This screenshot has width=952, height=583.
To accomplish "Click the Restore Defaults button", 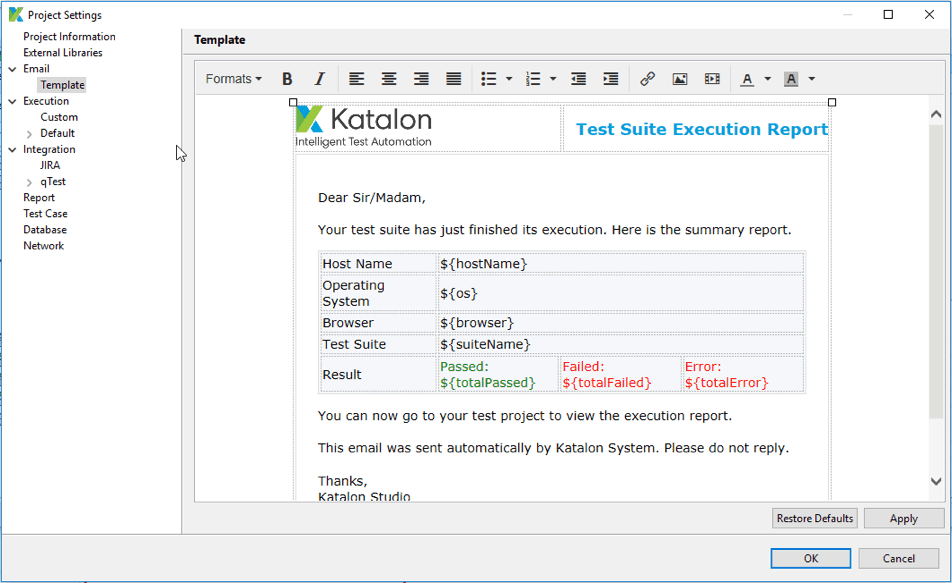I will tap(815, 519).
